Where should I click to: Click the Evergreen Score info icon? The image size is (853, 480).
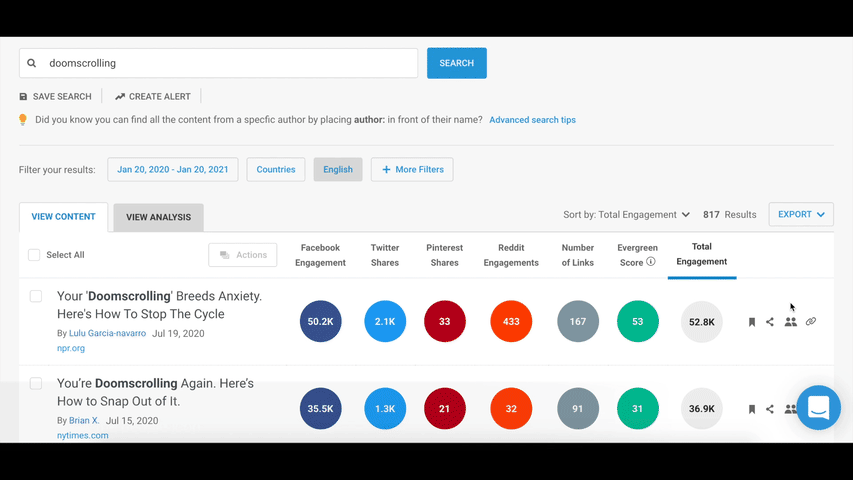[x=651, y=262]
